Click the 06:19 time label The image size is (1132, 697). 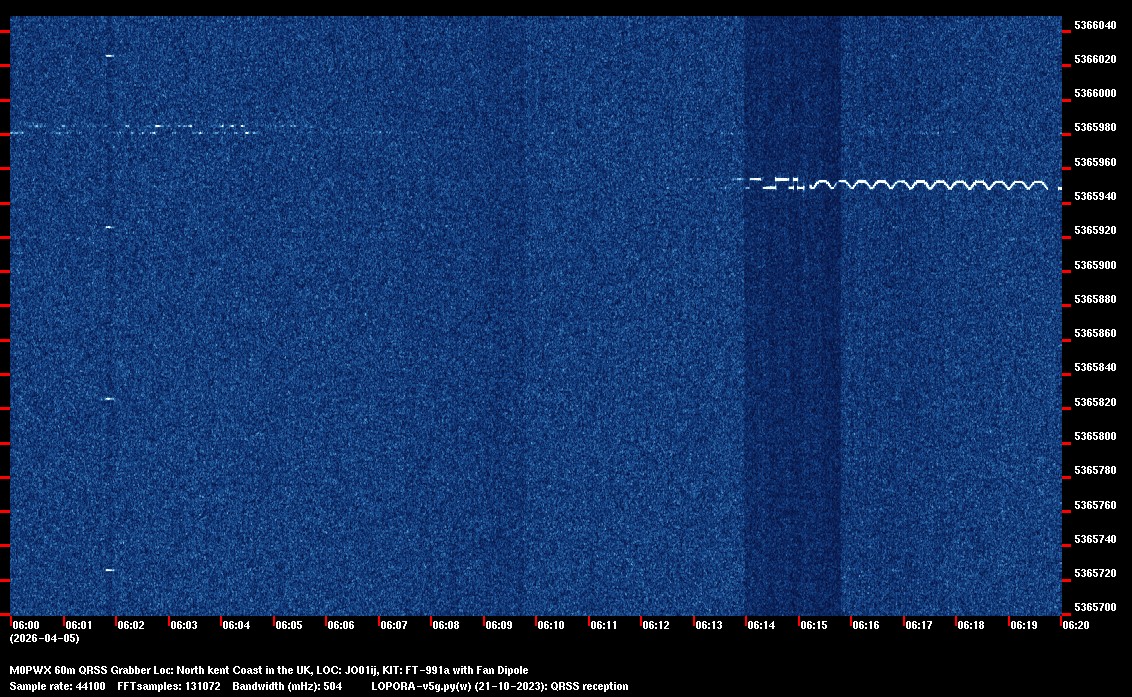pos(1023,625)
